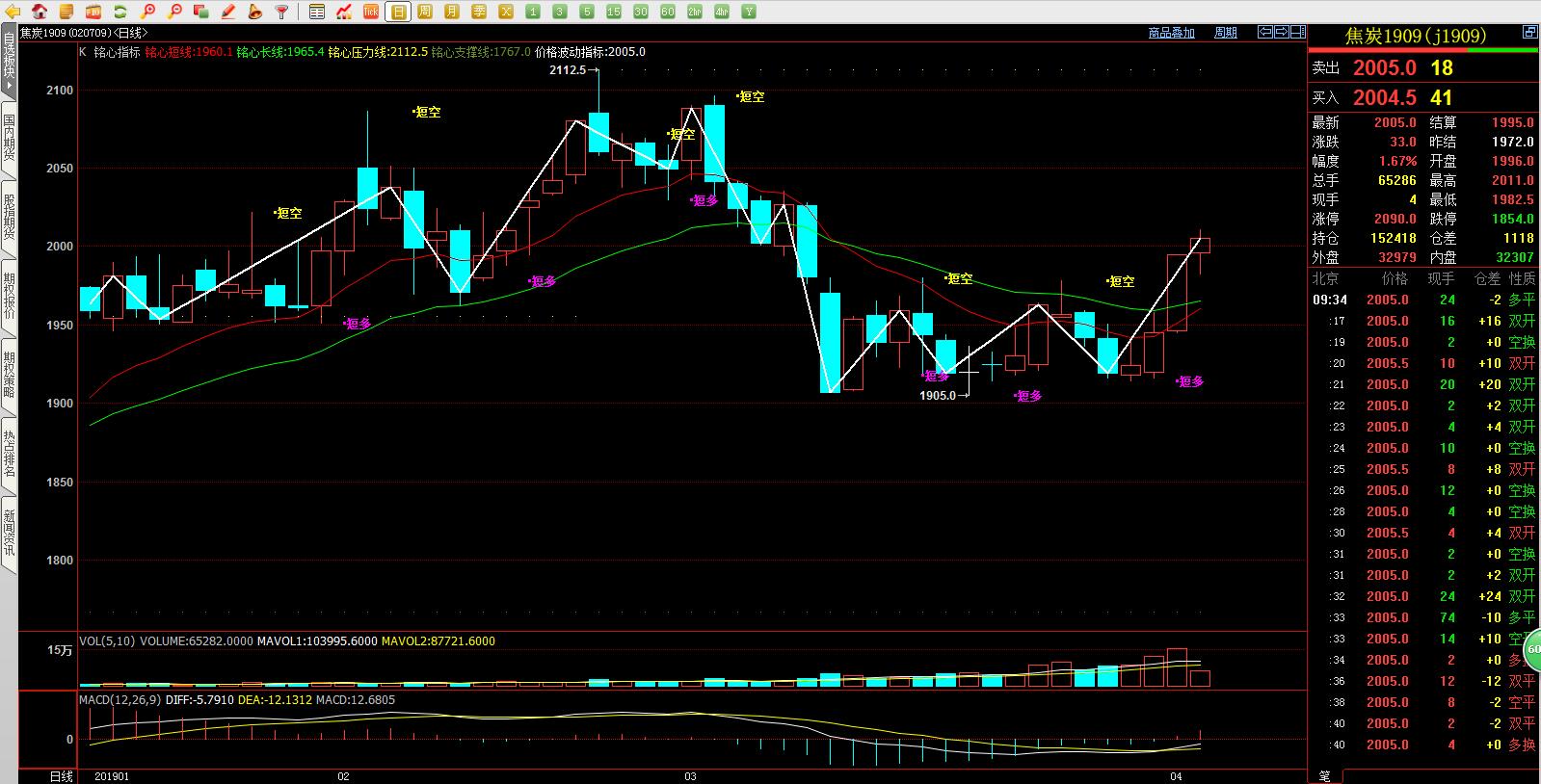Select the red pencil drawing tool
This screenshot has height=784, width=1541.
(228, 12)
